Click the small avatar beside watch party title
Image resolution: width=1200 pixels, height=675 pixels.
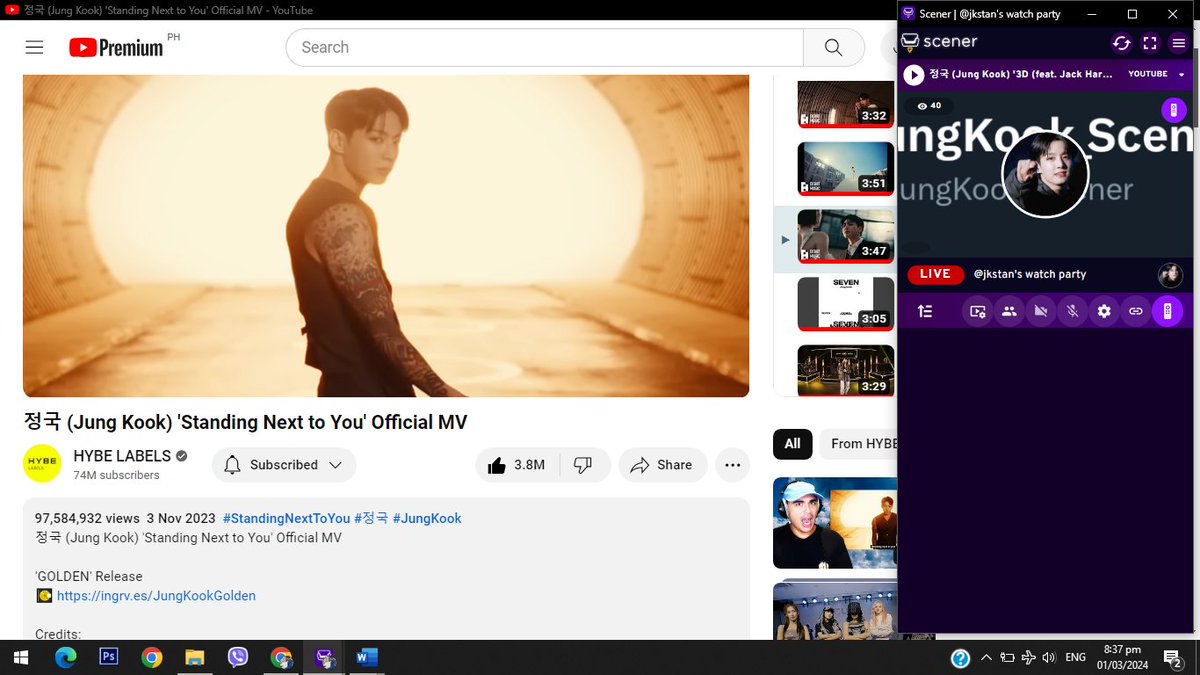[x=1170, y=275]
